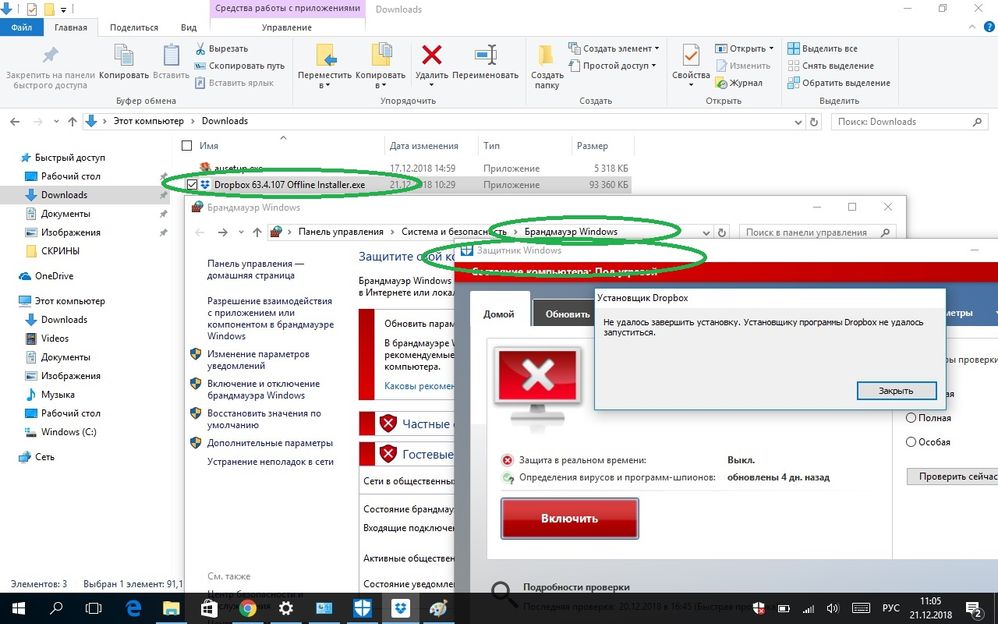Expand the Создать элемент dropdown
Screen dimensions: 998x624
point(657,48)
